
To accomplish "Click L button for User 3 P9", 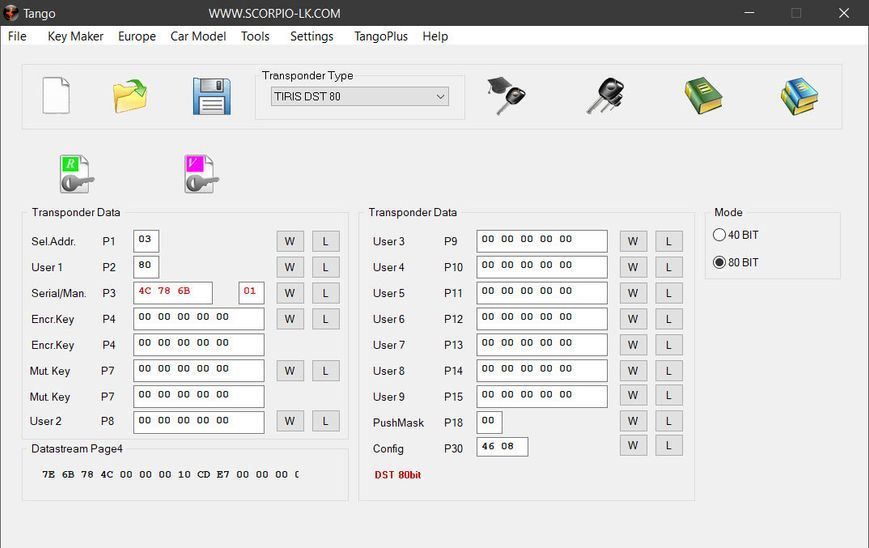I will pyautogui.click(x=668, y=242).
